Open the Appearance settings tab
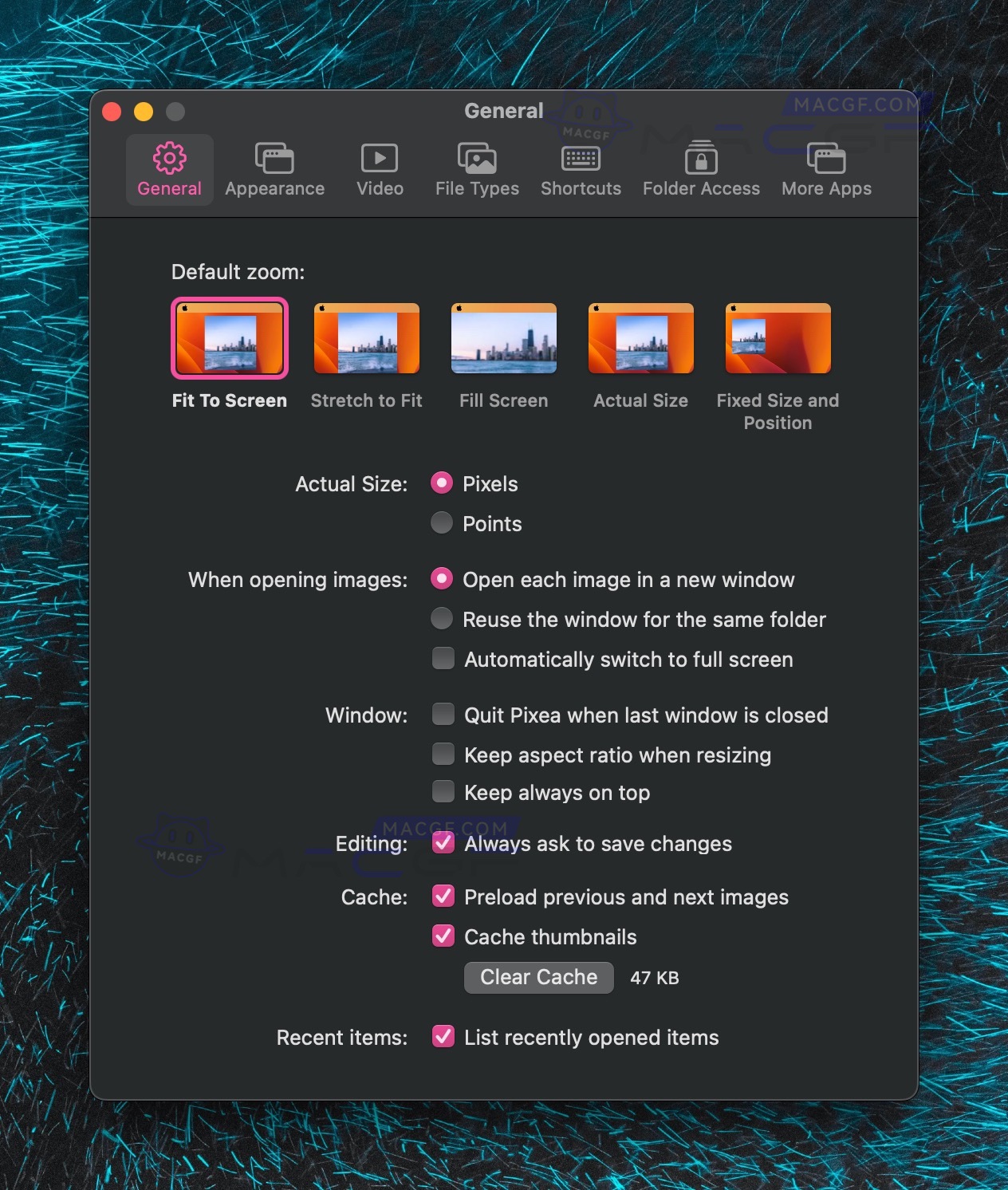 point(274,167)
